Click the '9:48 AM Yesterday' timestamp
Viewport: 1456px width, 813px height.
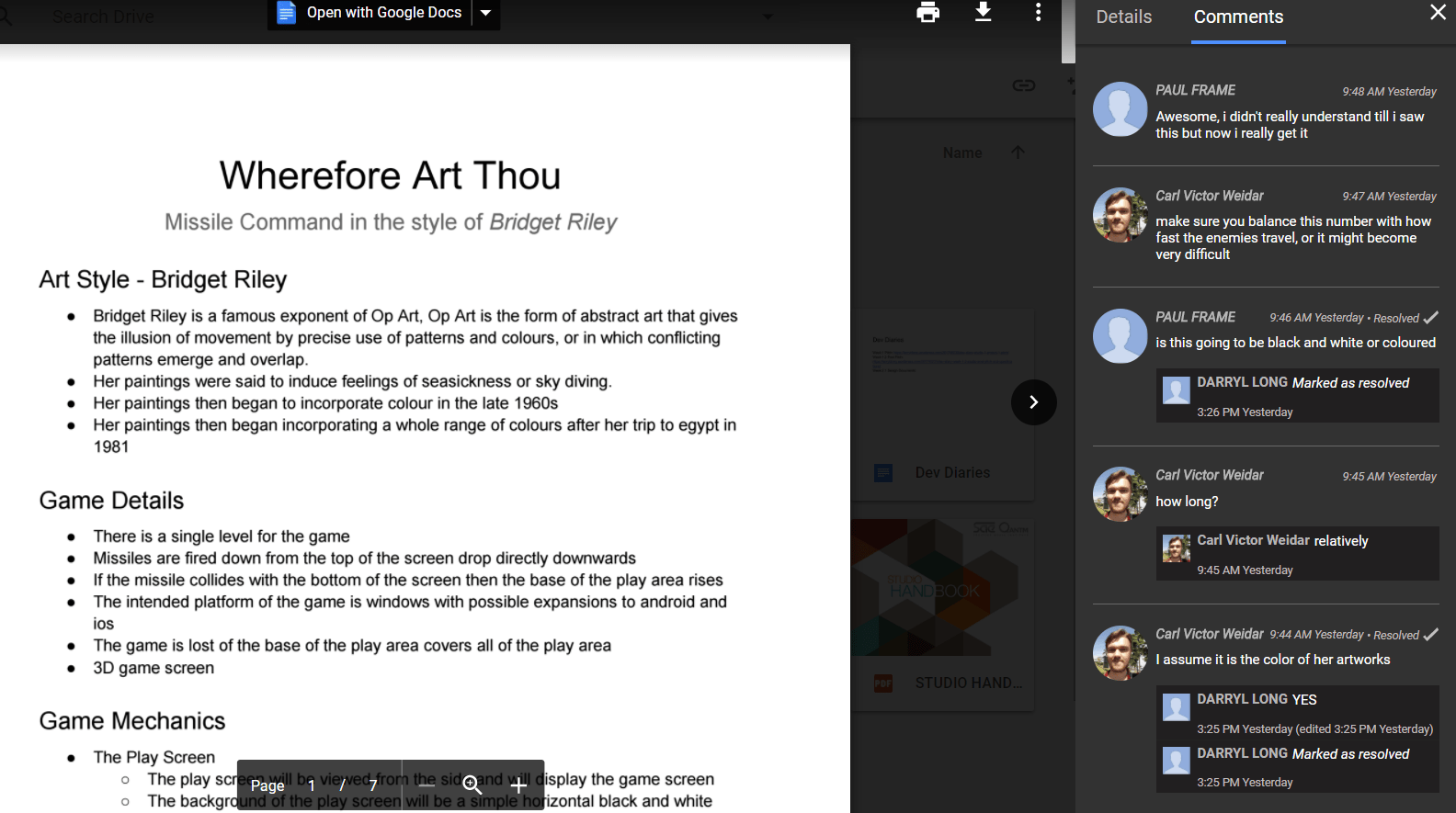1389,92
